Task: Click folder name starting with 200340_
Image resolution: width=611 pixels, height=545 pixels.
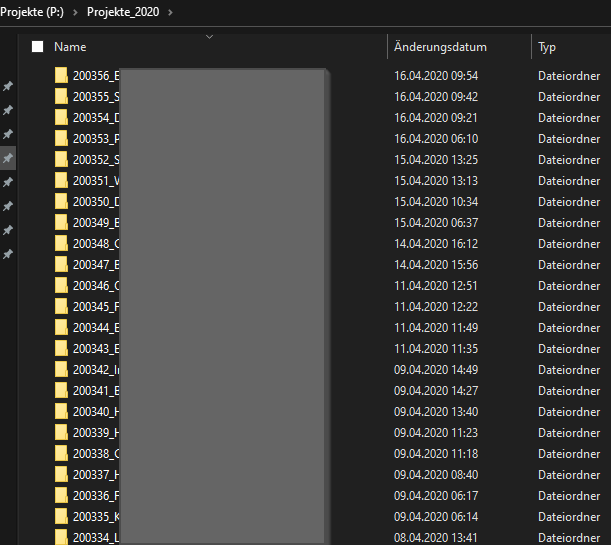Action: click(96, 412)
